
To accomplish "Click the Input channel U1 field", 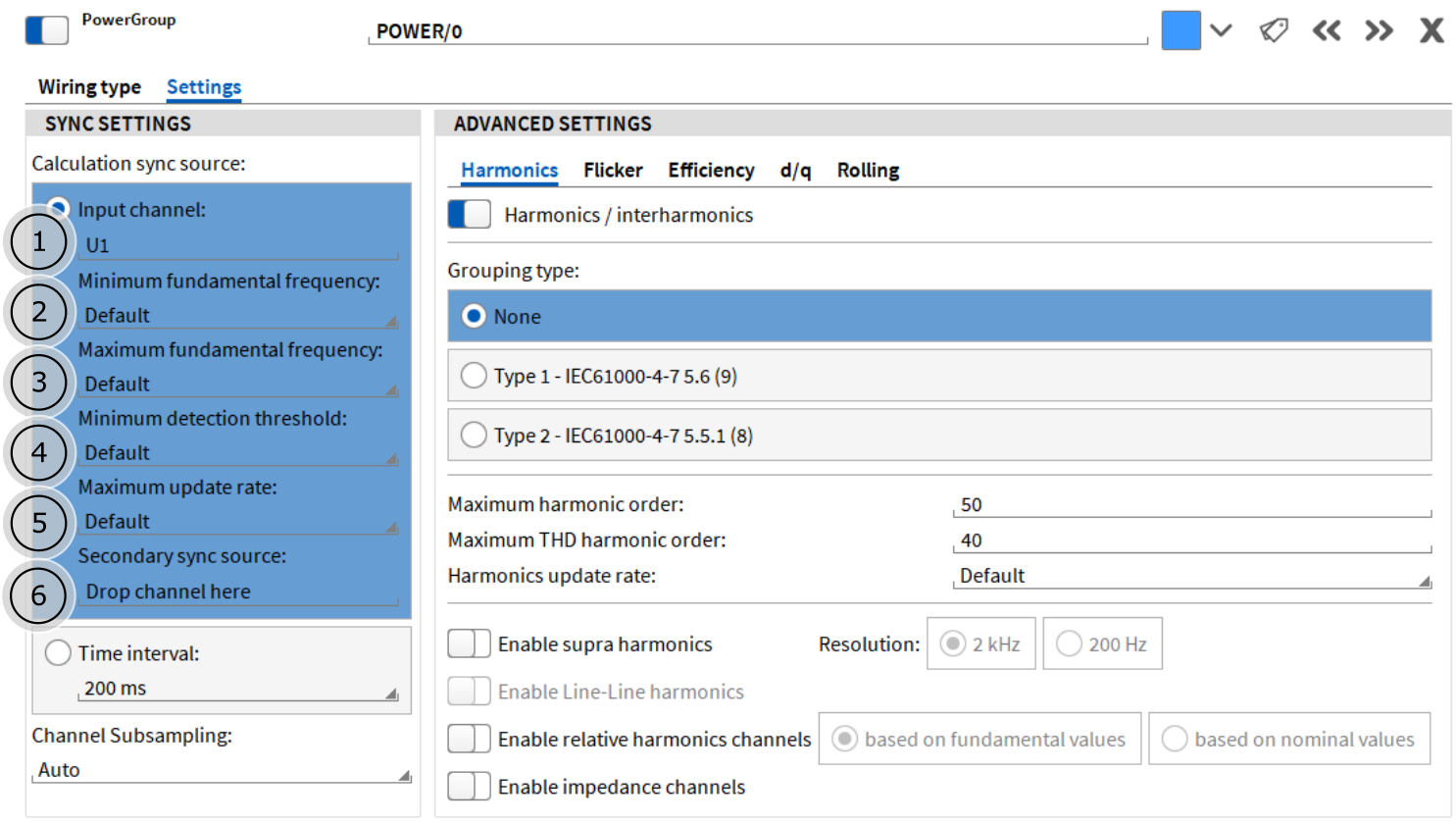I will [238, 245].
